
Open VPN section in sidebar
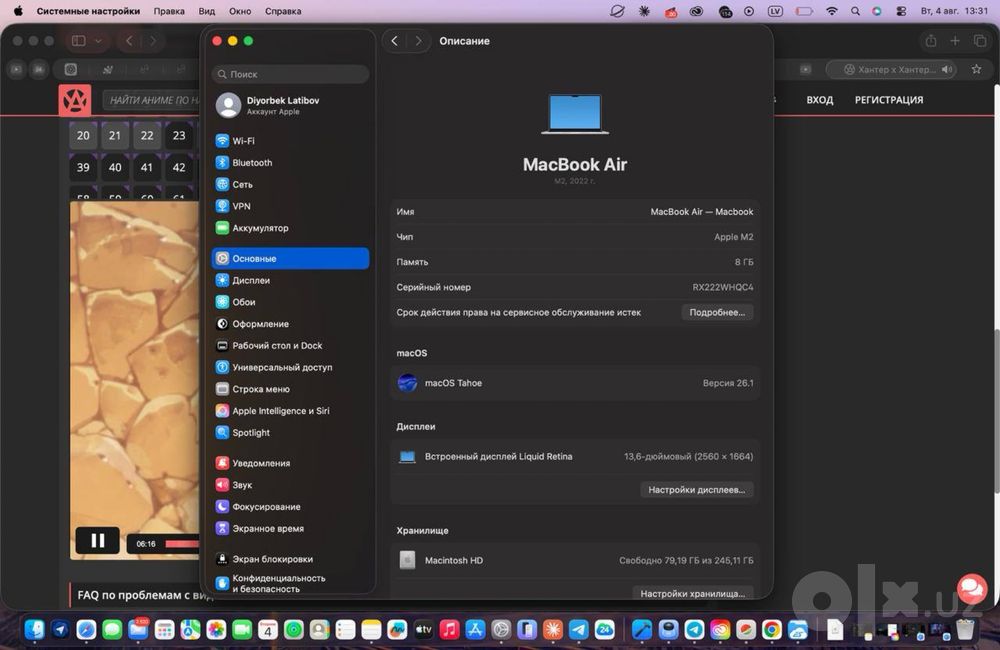click(x=290, y=206)
